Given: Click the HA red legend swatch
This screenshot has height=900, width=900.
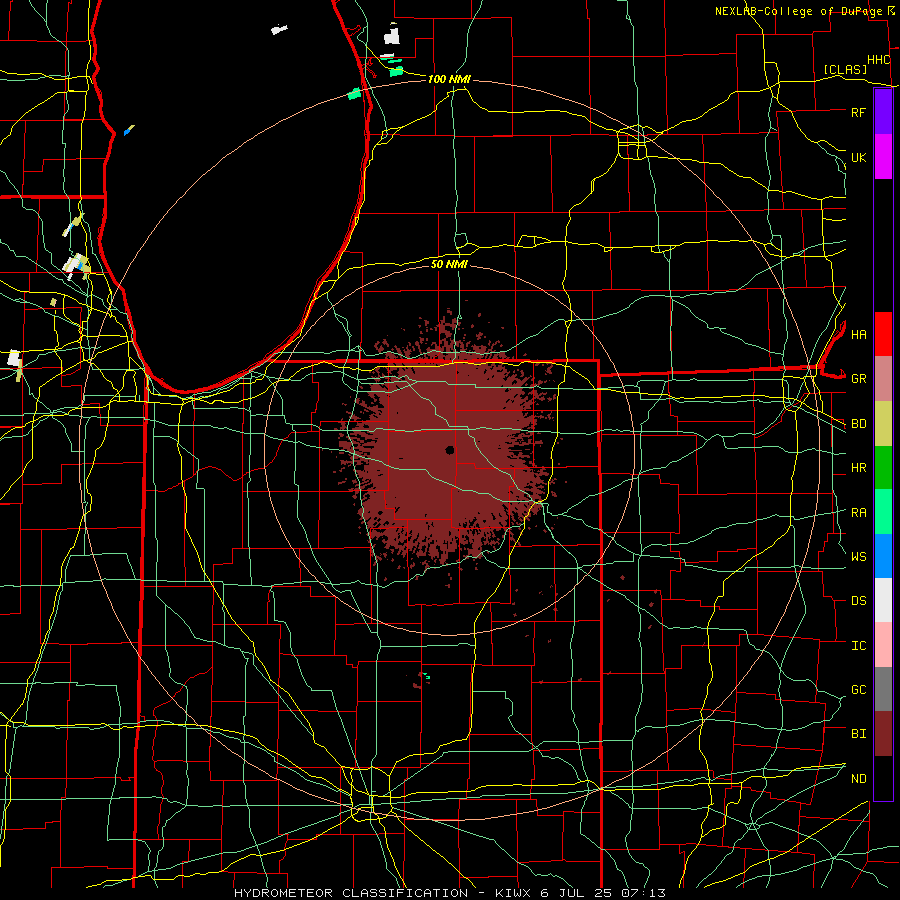Looking at the screenshot, I should click(x=883, y=334).
